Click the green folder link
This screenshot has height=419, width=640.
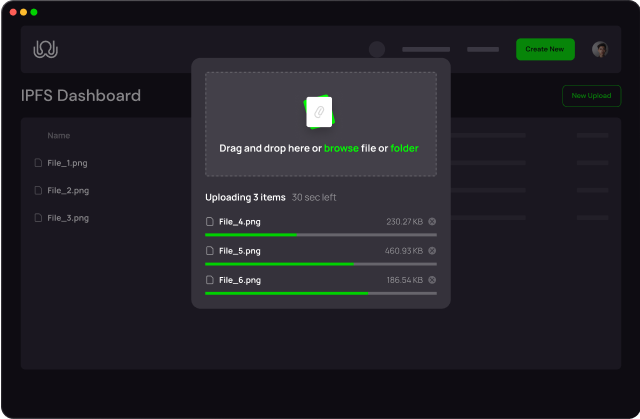[404, 148]
